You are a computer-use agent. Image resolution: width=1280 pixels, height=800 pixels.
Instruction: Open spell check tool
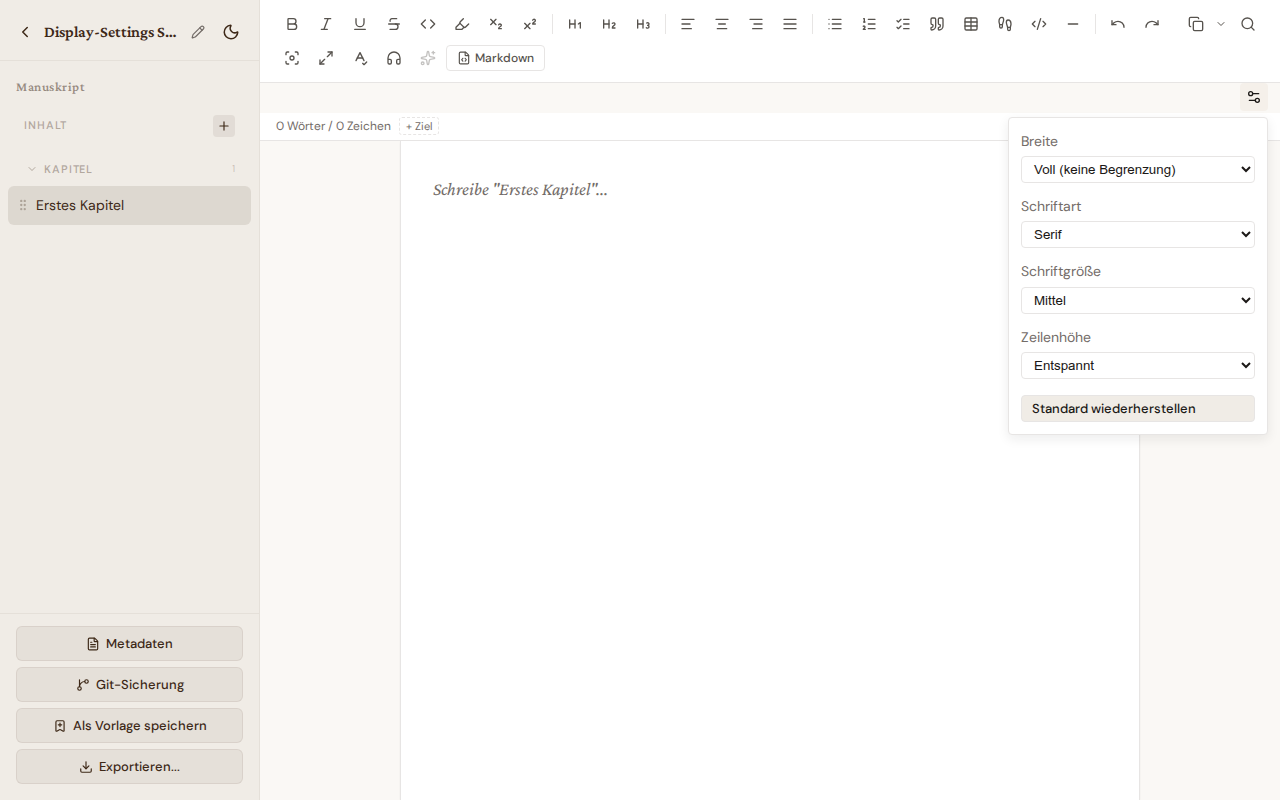click(x=360, y=58)
